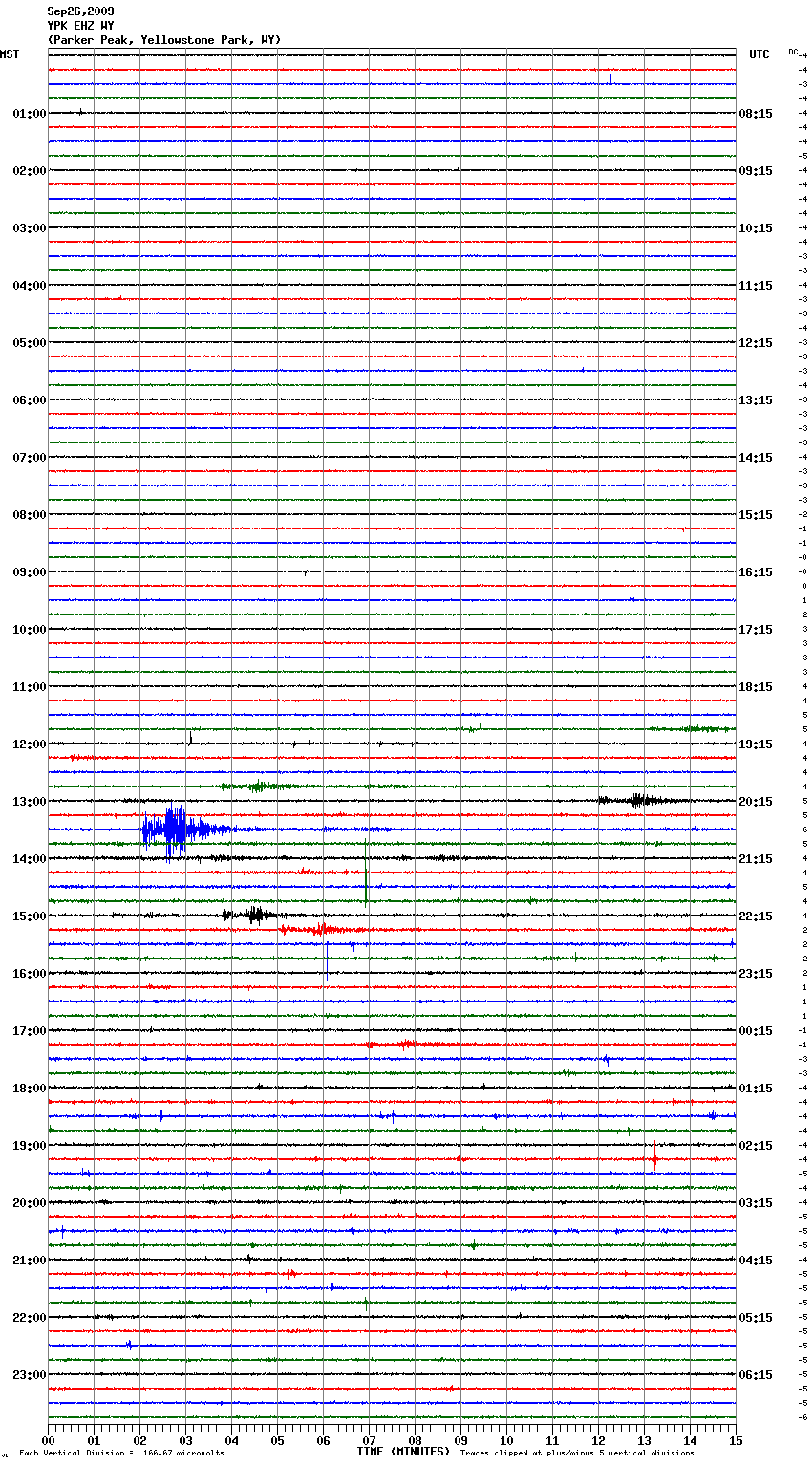Click the MST timezone header

(x=10, y=54)
